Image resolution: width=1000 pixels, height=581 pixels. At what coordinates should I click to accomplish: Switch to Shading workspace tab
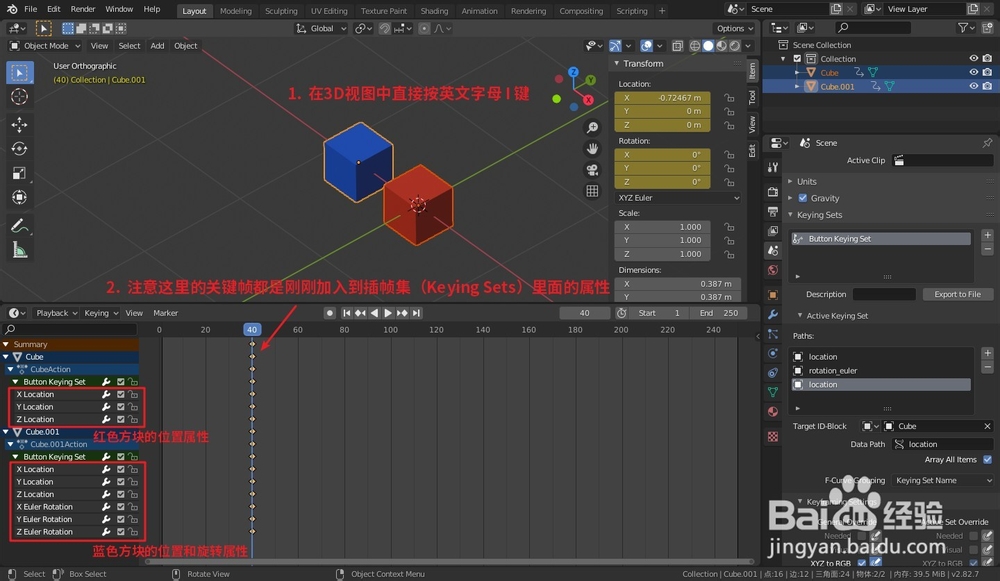pyautogui.click(x=434, y=11)
